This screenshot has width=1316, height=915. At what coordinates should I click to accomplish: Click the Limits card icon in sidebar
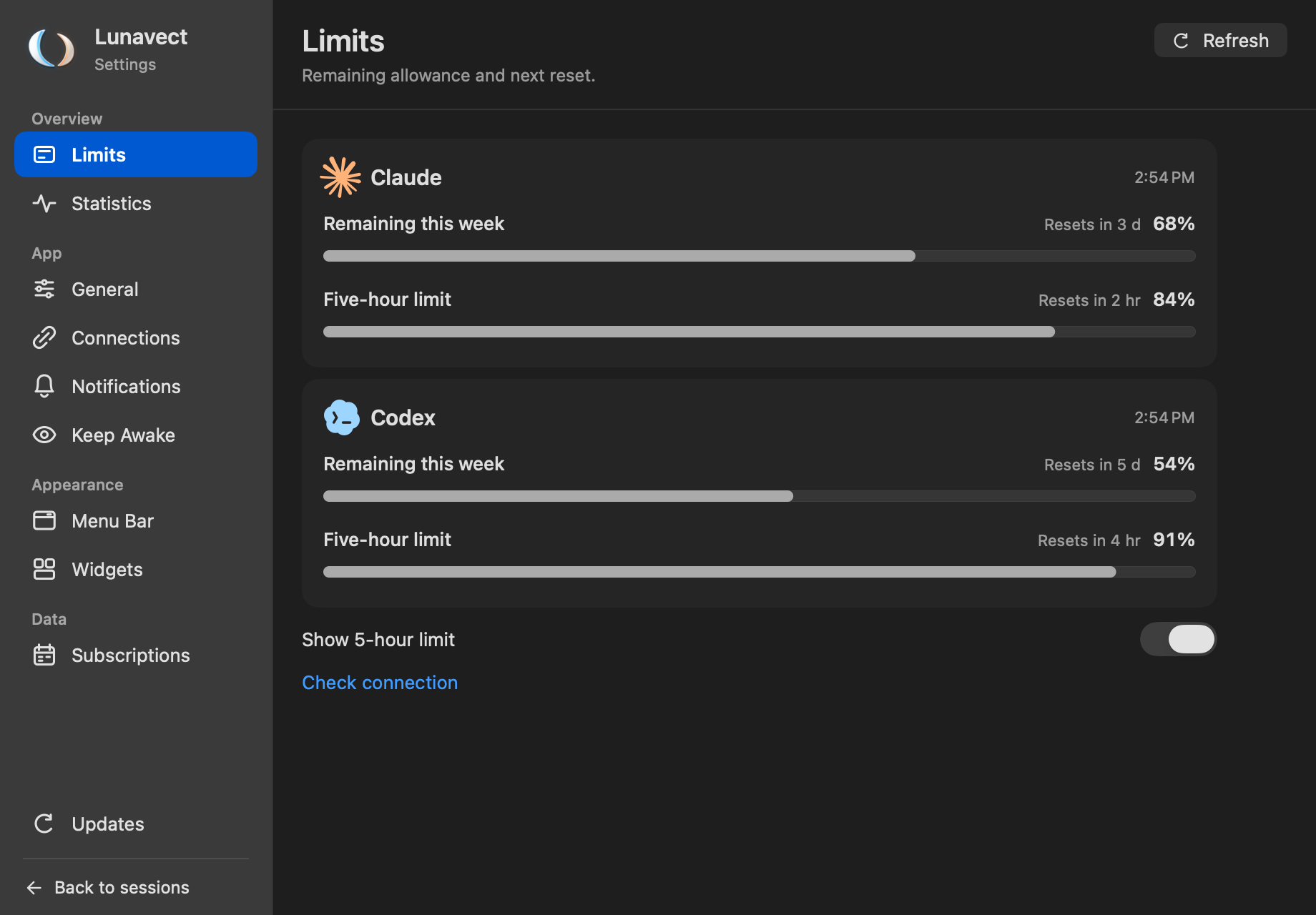click(44, 154)
